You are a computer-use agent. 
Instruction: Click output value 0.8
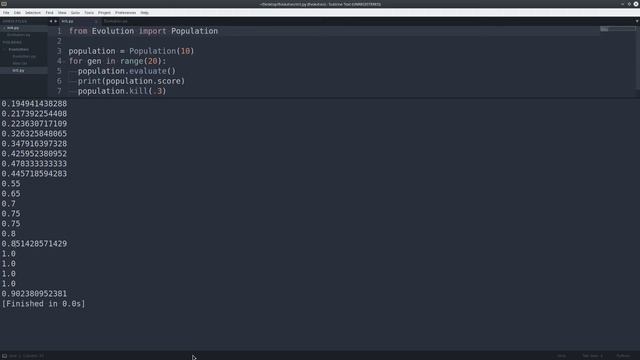[x=9, y=234]
